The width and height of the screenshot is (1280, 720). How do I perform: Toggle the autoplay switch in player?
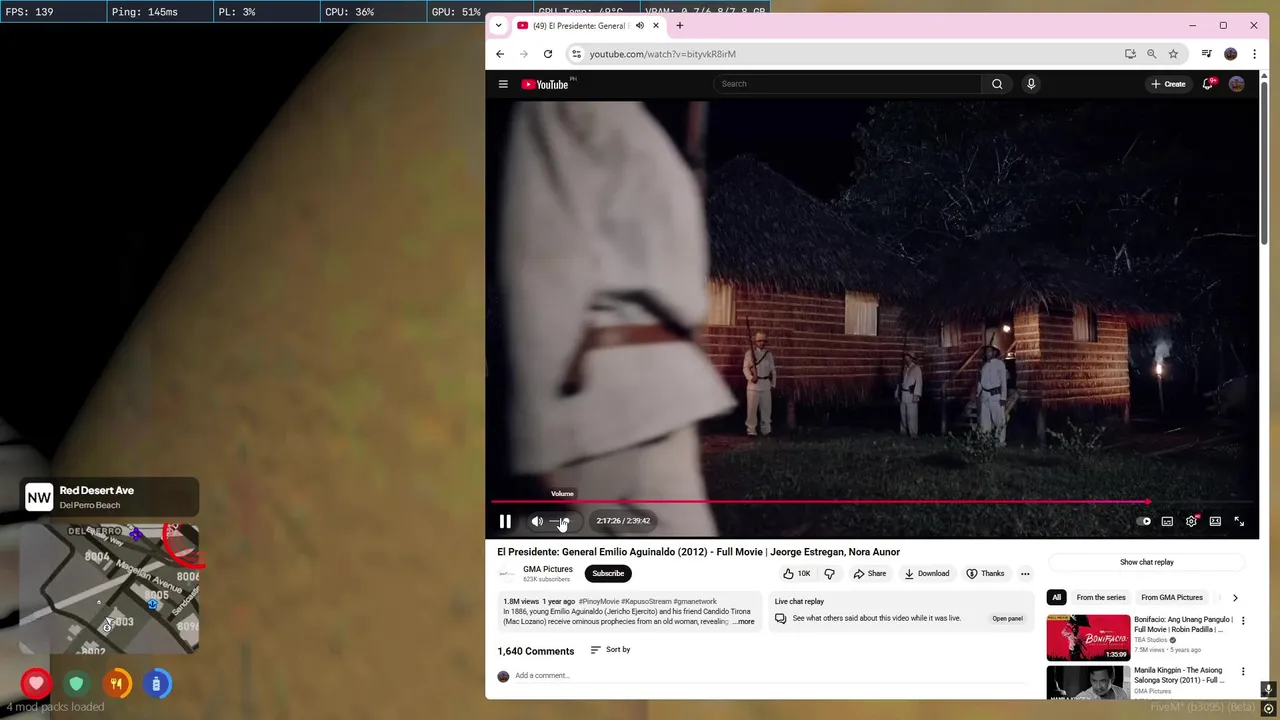pos(1144,521)
